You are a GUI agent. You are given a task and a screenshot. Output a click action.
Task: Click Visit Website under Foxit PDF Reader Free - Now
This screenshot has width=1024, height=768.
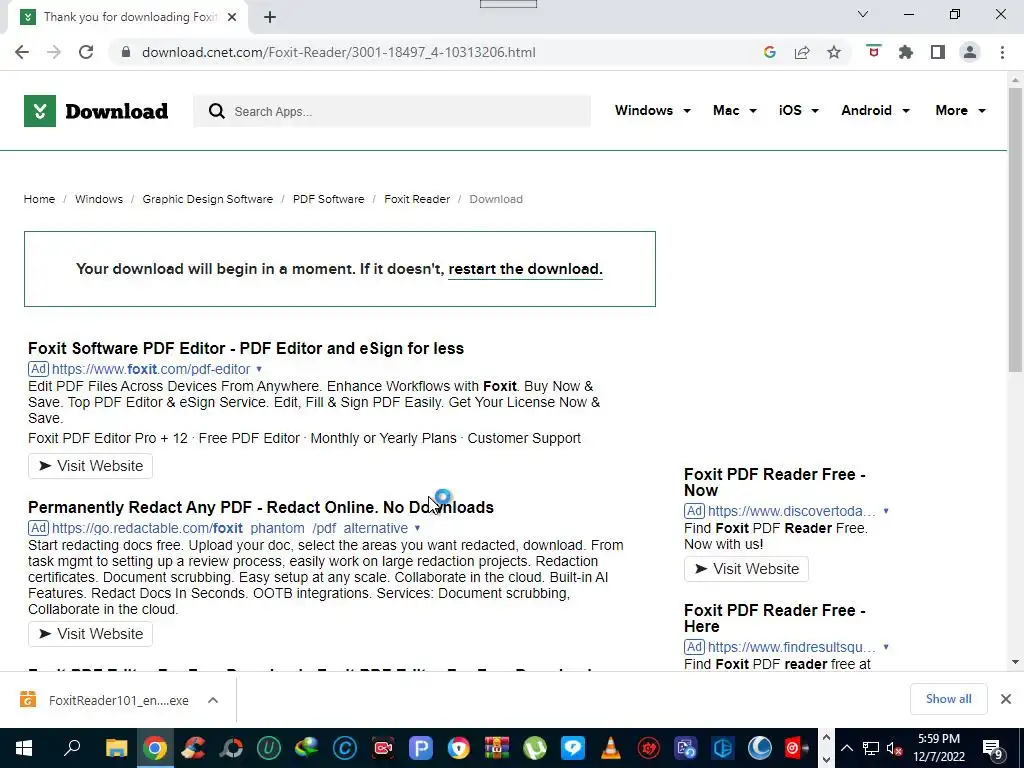pos(746,569)
